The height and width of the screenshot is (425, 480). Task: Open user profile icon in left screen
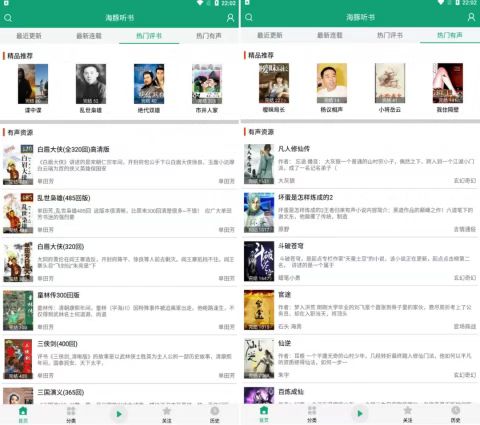point(230,18)
